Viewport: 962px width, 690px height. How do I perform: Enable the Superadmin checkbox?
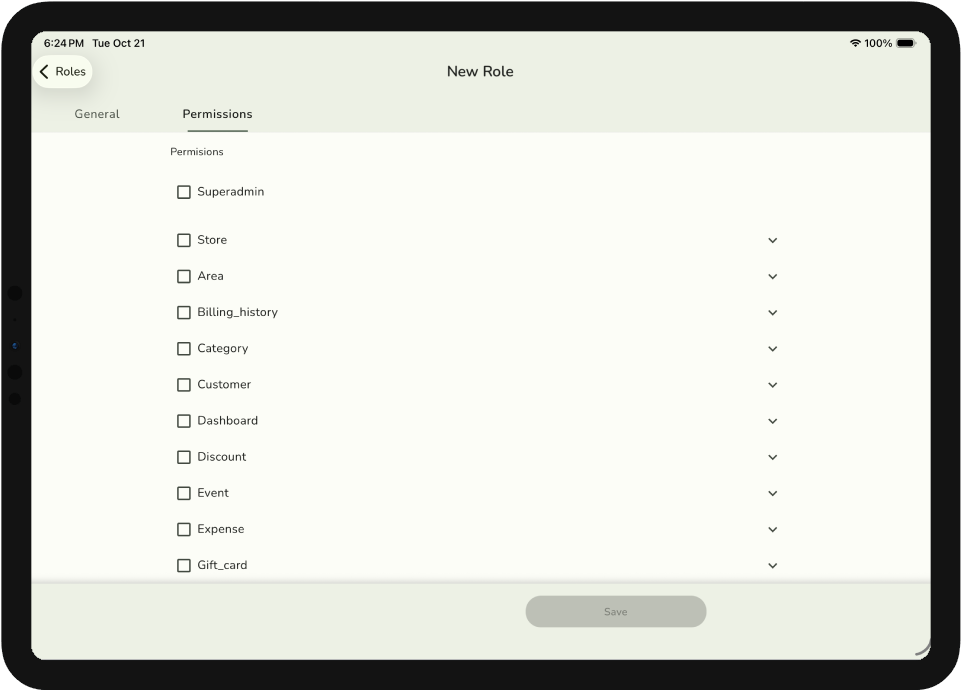[x=184, y=192]
